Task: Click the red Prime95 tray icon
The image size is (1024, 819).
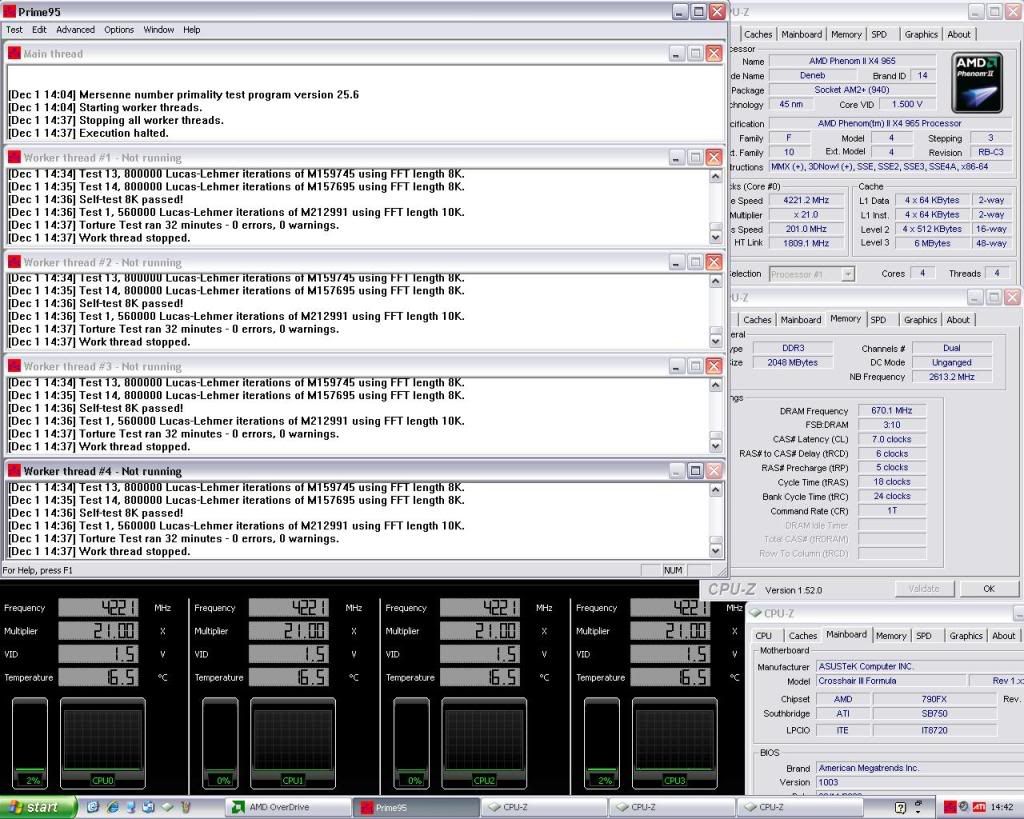Action: pos(949,806)
